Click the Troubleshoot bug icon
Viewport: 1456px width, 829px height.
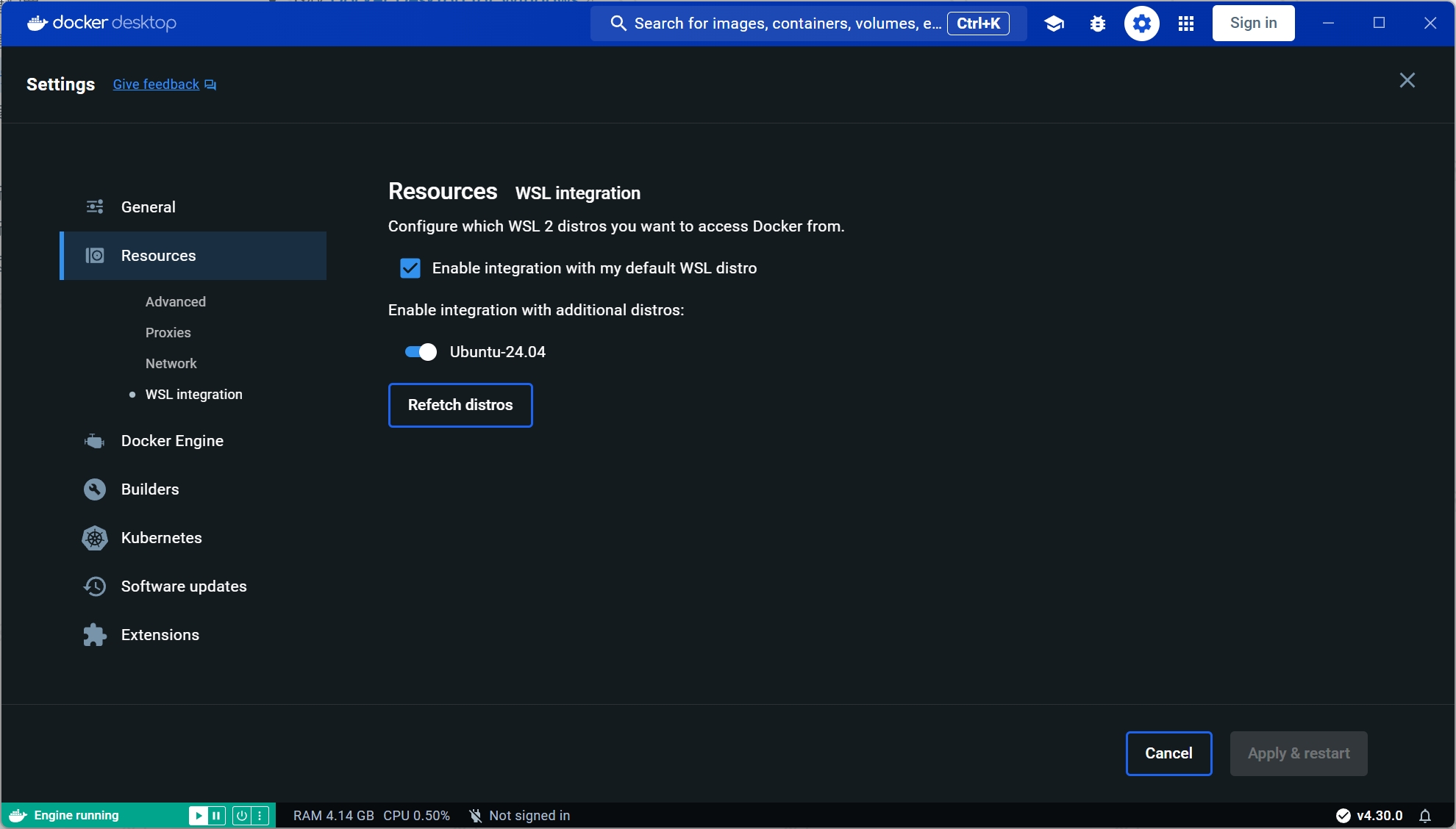[x=1098, y=24]
